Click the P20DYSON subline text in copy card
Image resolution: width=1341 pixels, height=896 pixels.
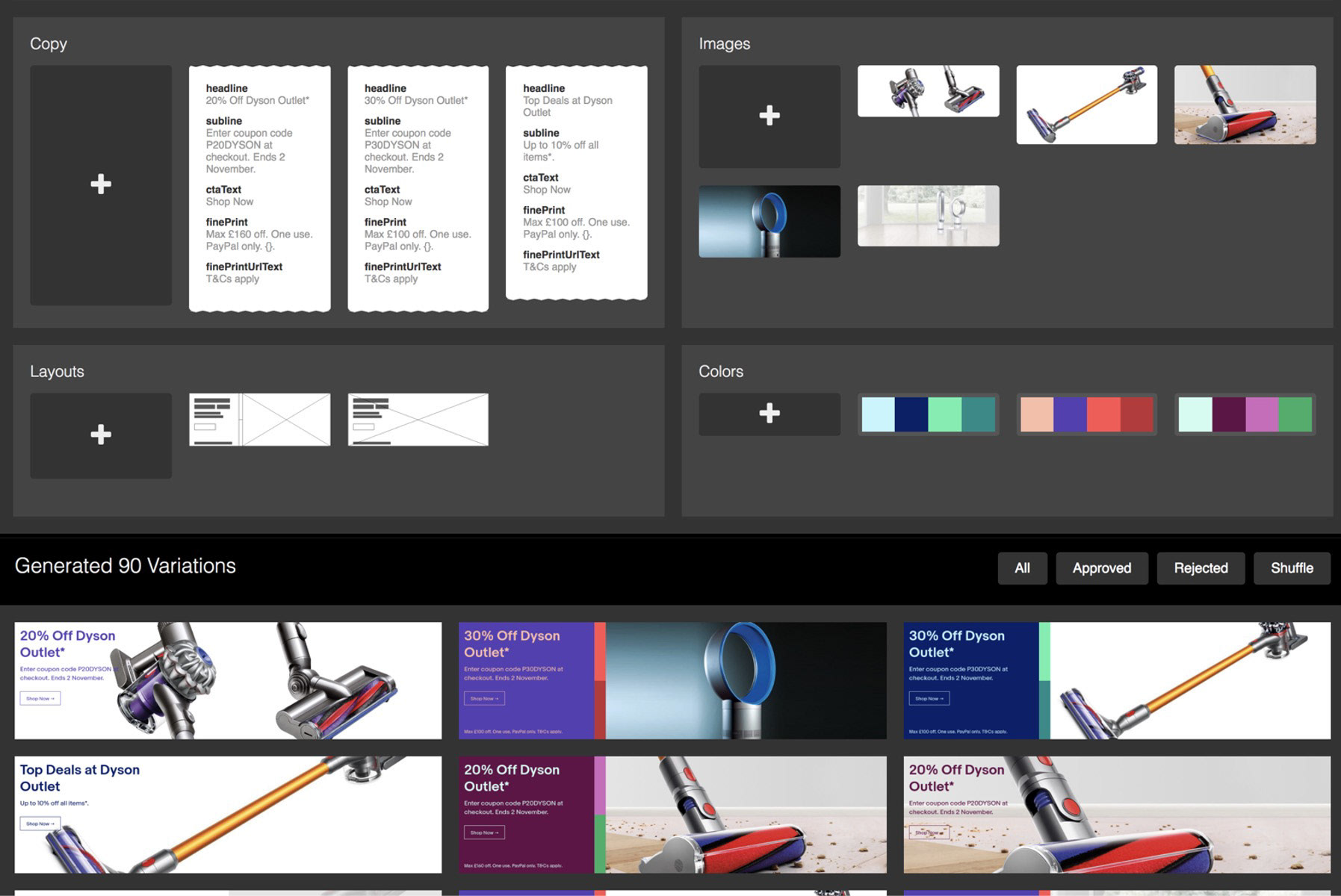250,151
